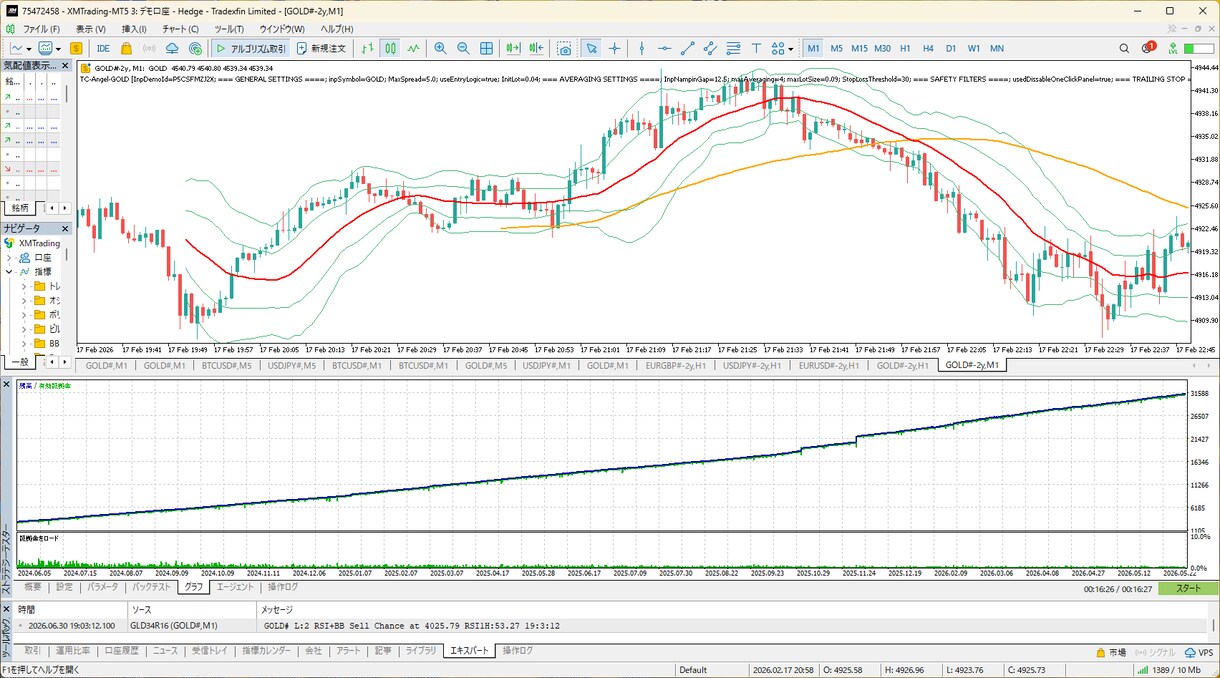Open the cloud hosting icon
This screenshot has width=1220, height=678.
tap(172, 48)
